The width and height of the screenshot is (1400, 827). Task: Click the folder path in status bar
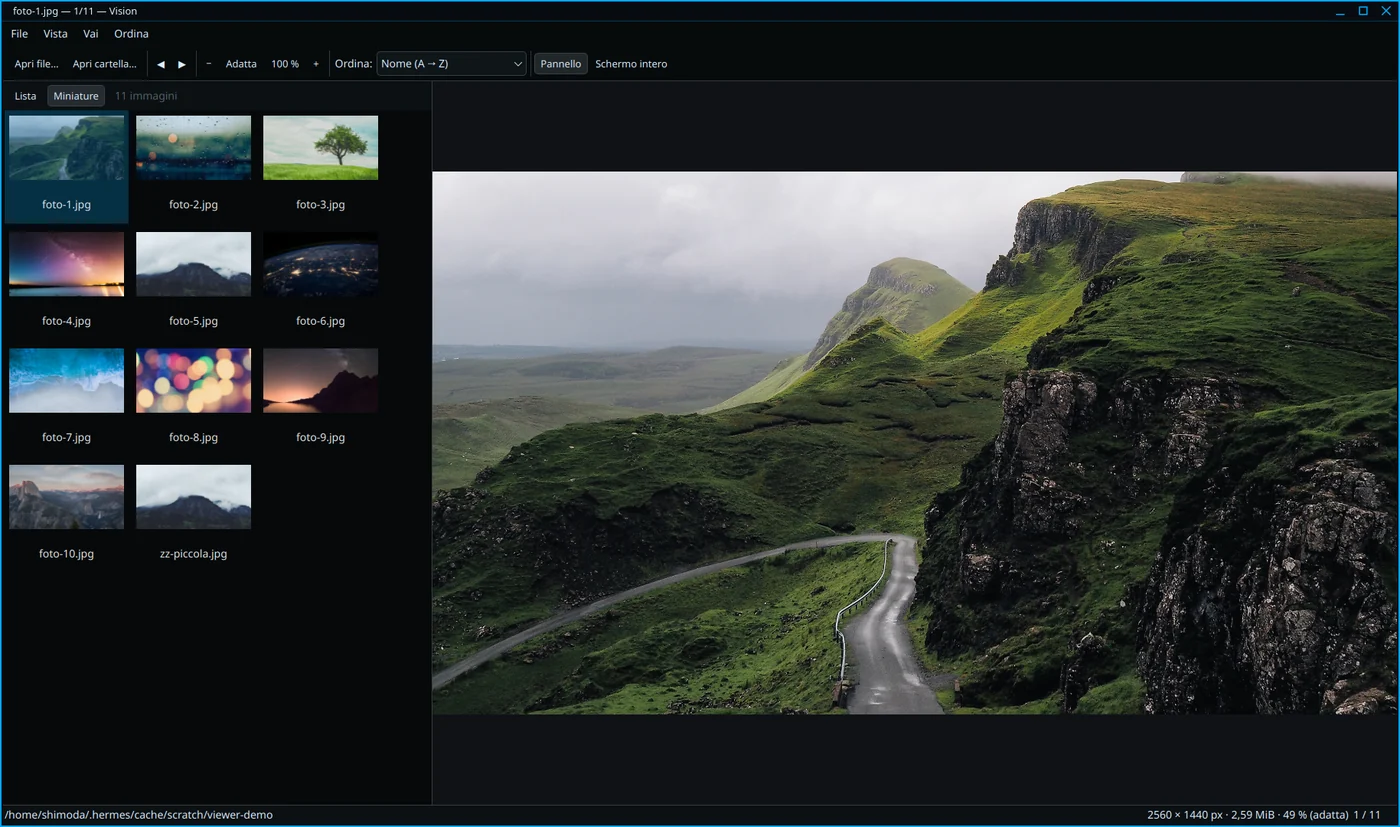pos(138,815)
